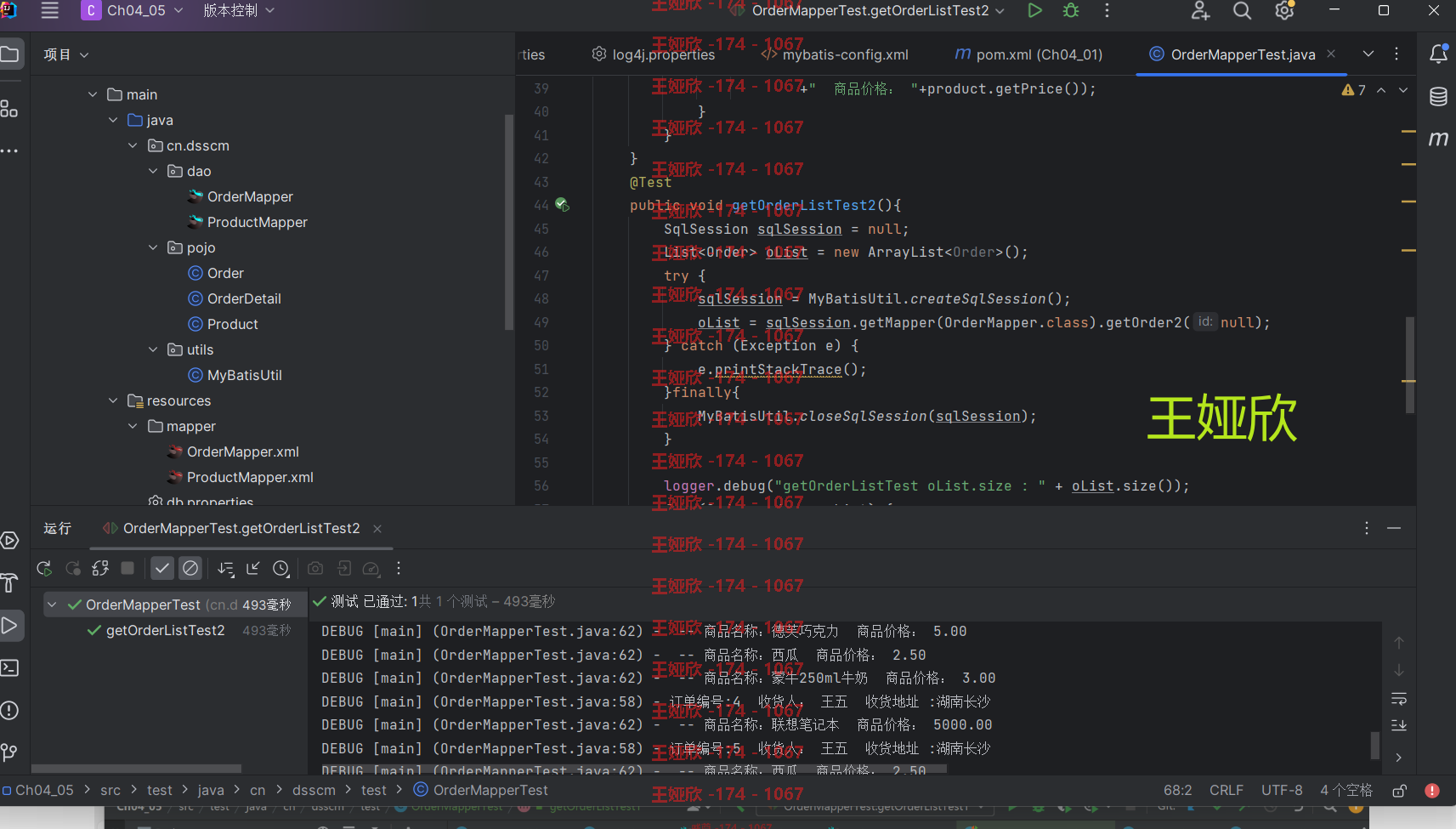The height and width of the screenshot is (829, 1456).
Task: Rerun the test in Run toolbar
Action: click(44, 568)
